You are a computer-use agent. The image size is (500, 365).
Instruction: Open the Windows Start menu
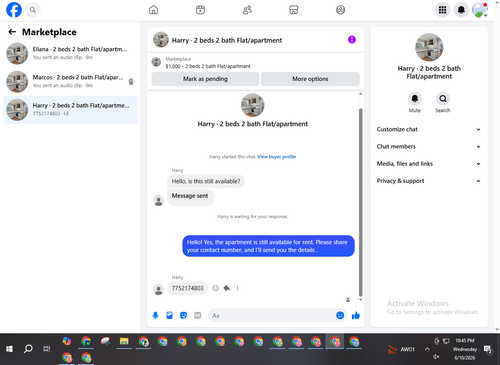9,349
